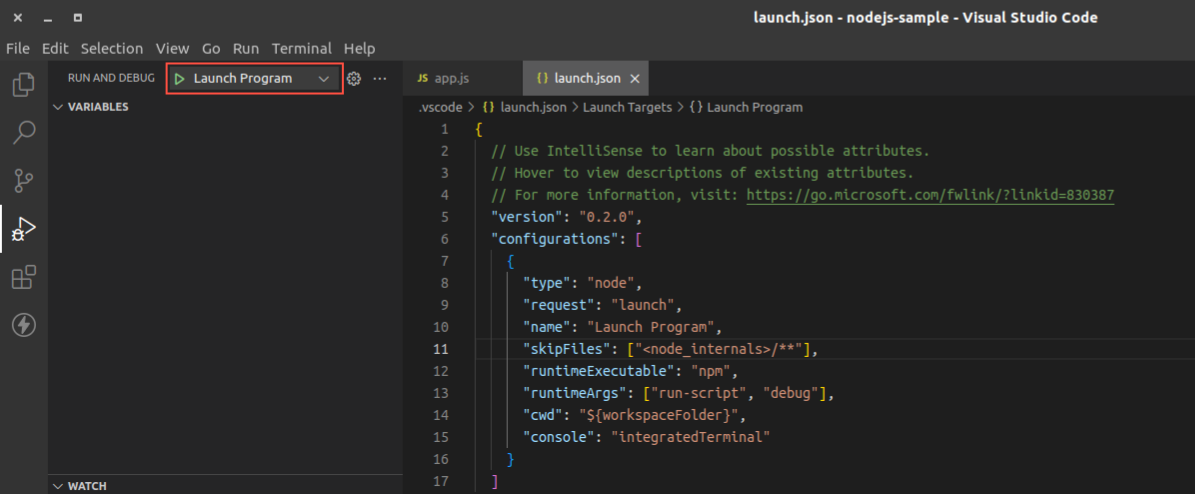The image size is (1195, 494).
Task: Click the "debug" argument string
Action: click(x=790, y=393)
